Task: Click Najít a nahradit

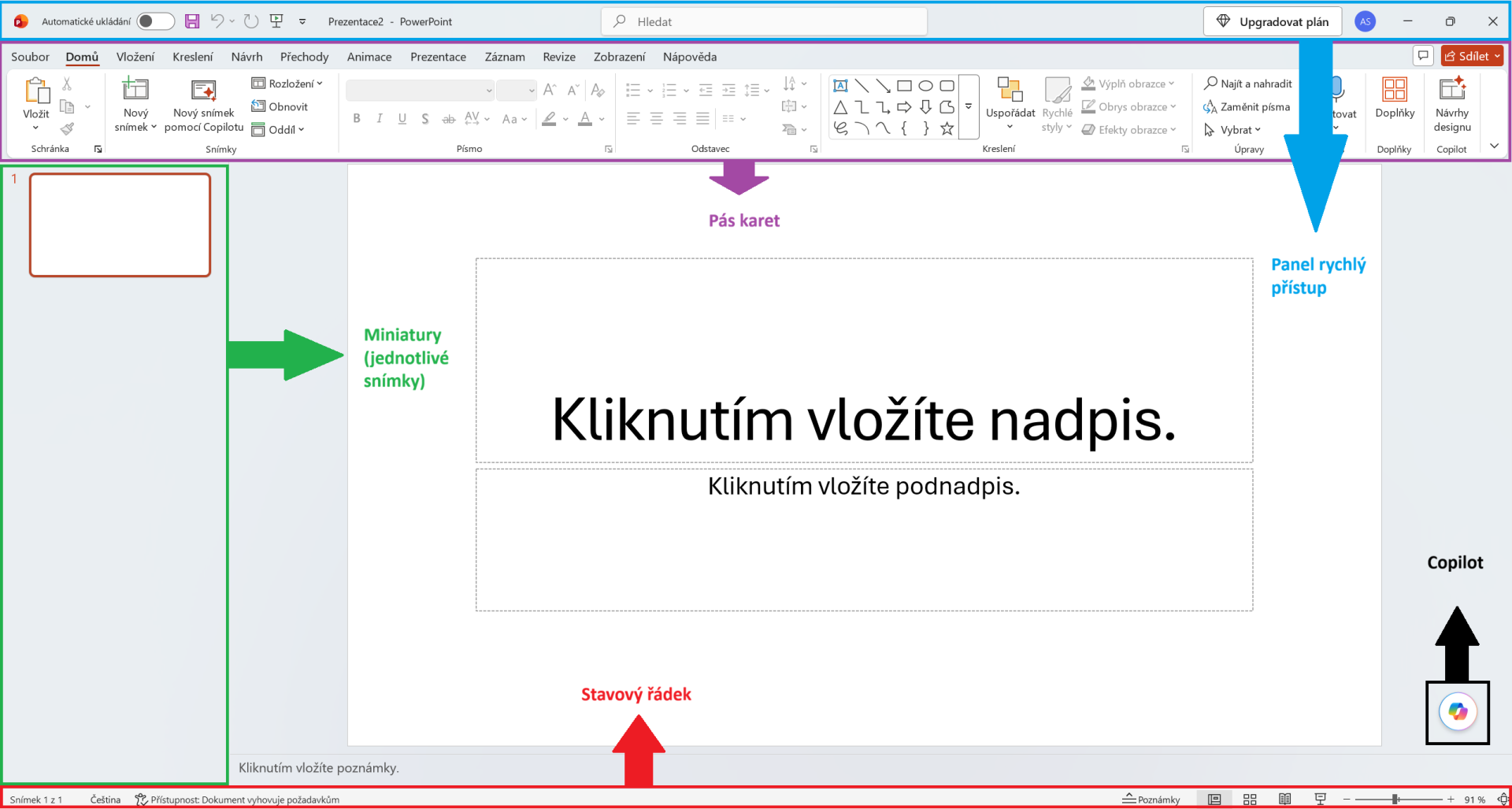Action: coord(1248,83)
